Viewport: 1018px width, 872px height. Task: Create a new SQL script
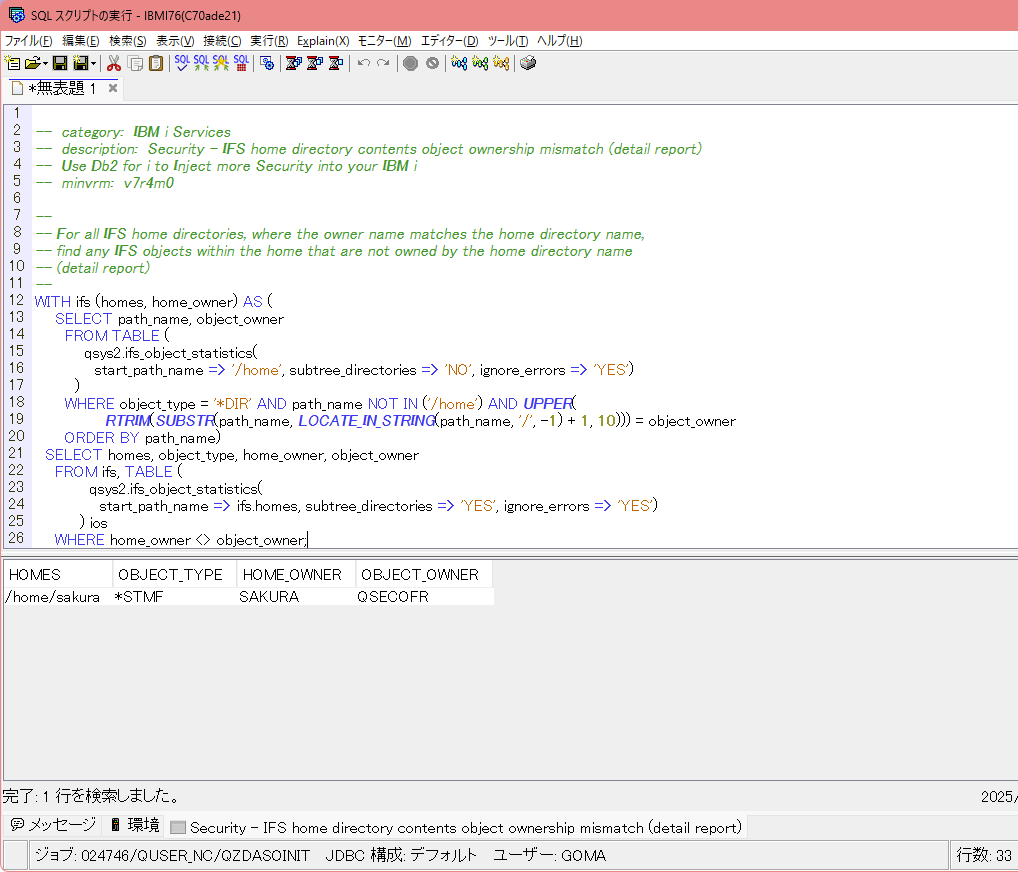[x=12, y=63]
